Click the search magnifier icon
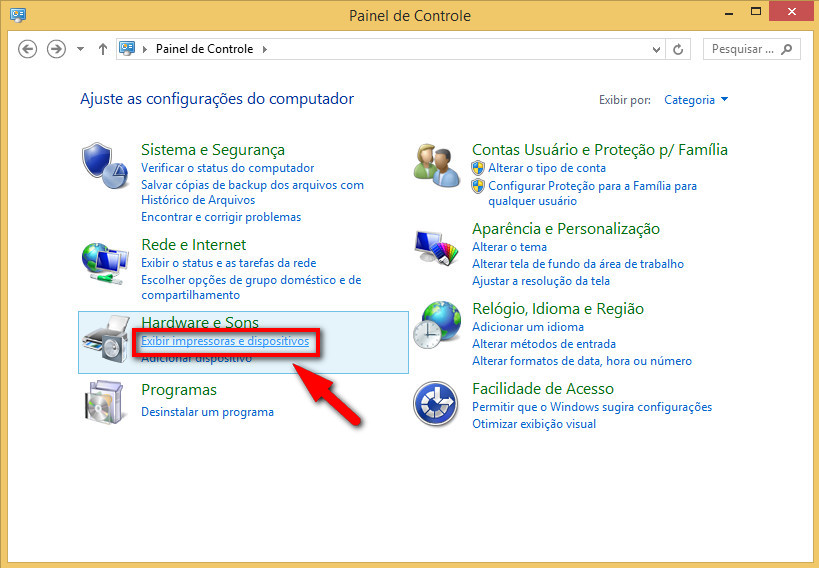819x568 pixels. coord(786,49)
